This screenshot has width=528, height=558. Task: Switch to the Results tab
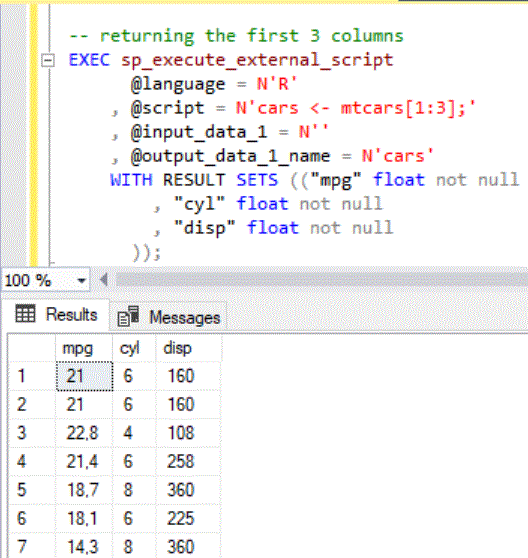[56, 315]
